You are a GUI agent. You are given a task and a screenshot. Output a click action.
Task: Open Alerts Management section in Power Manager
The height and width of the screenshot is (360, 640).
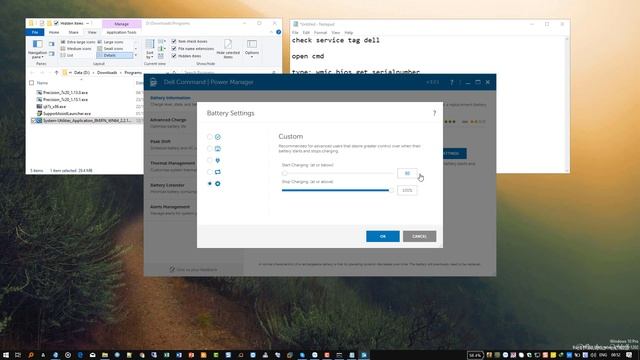pyautogui.click(x=170, y=209)
